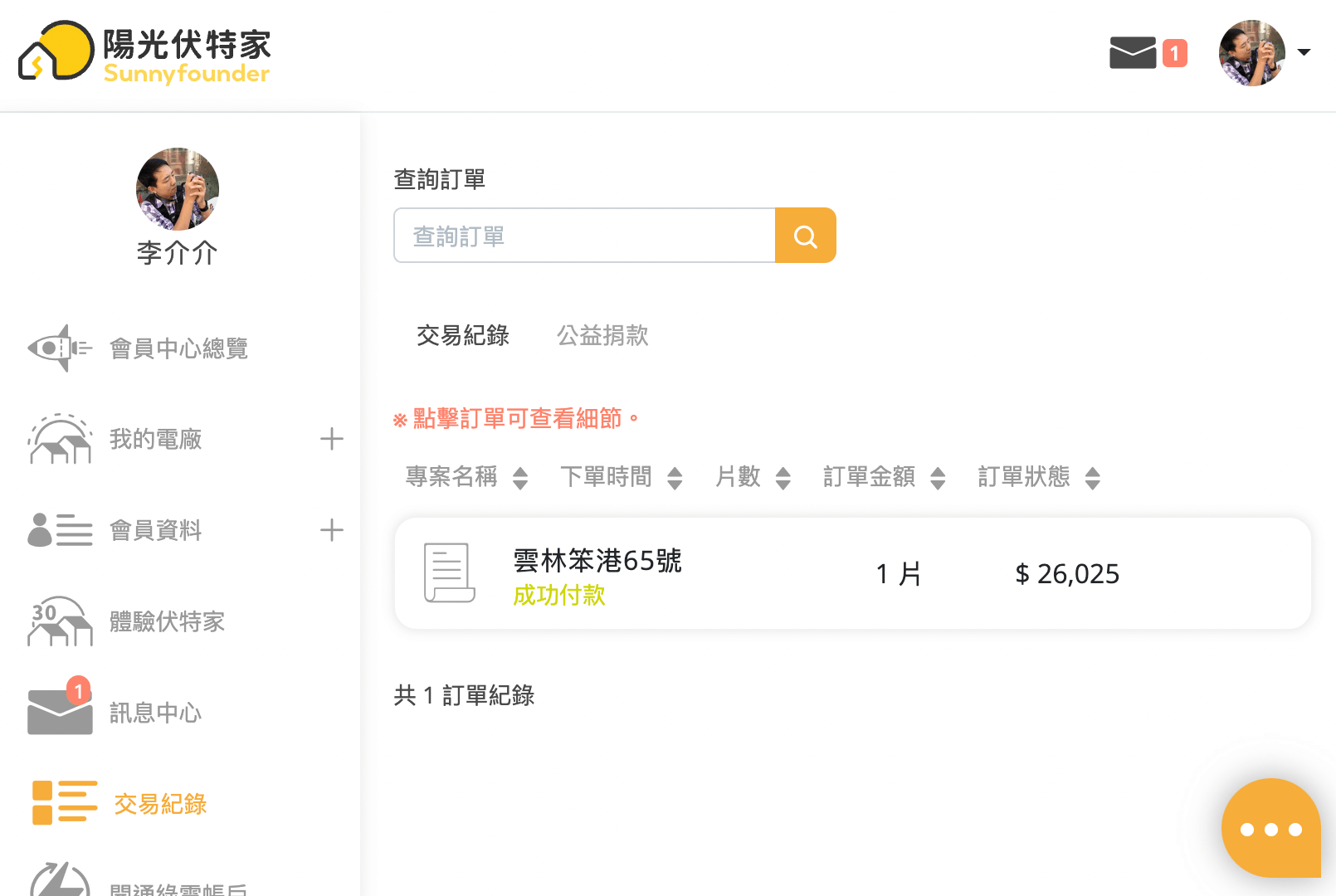
Task: Select the 會員資料 profile icon
Action: pyautogui.click(x=58, y=530)
